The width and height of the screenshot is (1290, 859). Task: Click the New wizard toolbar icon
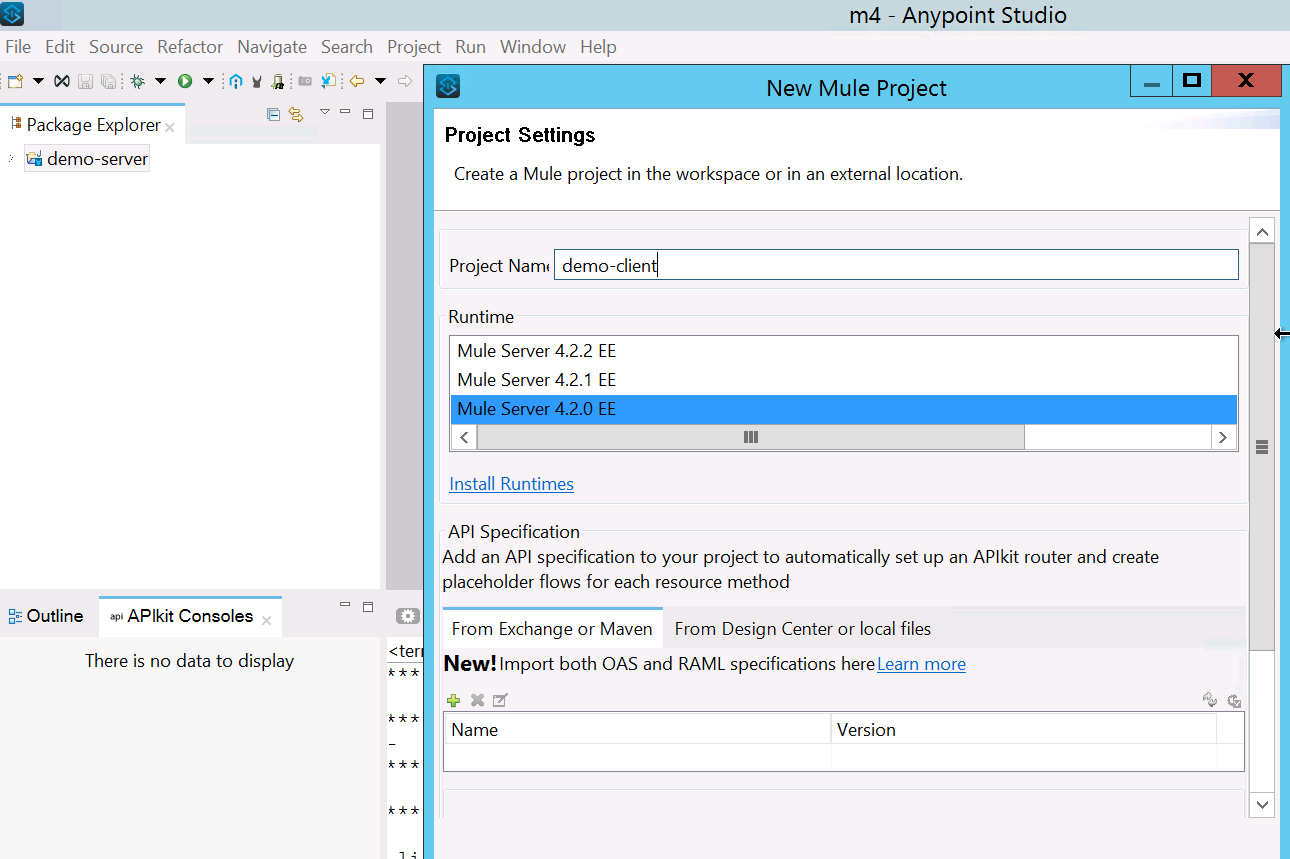point(15,81)
